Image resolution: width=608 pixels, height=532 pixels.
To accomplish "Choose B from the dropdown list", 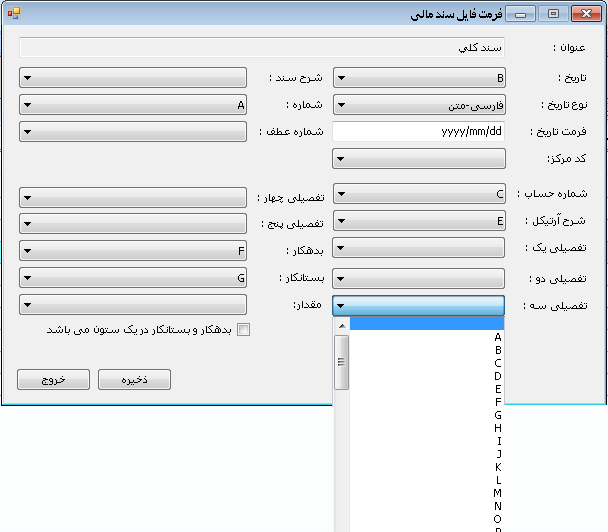I will [427, 350].
